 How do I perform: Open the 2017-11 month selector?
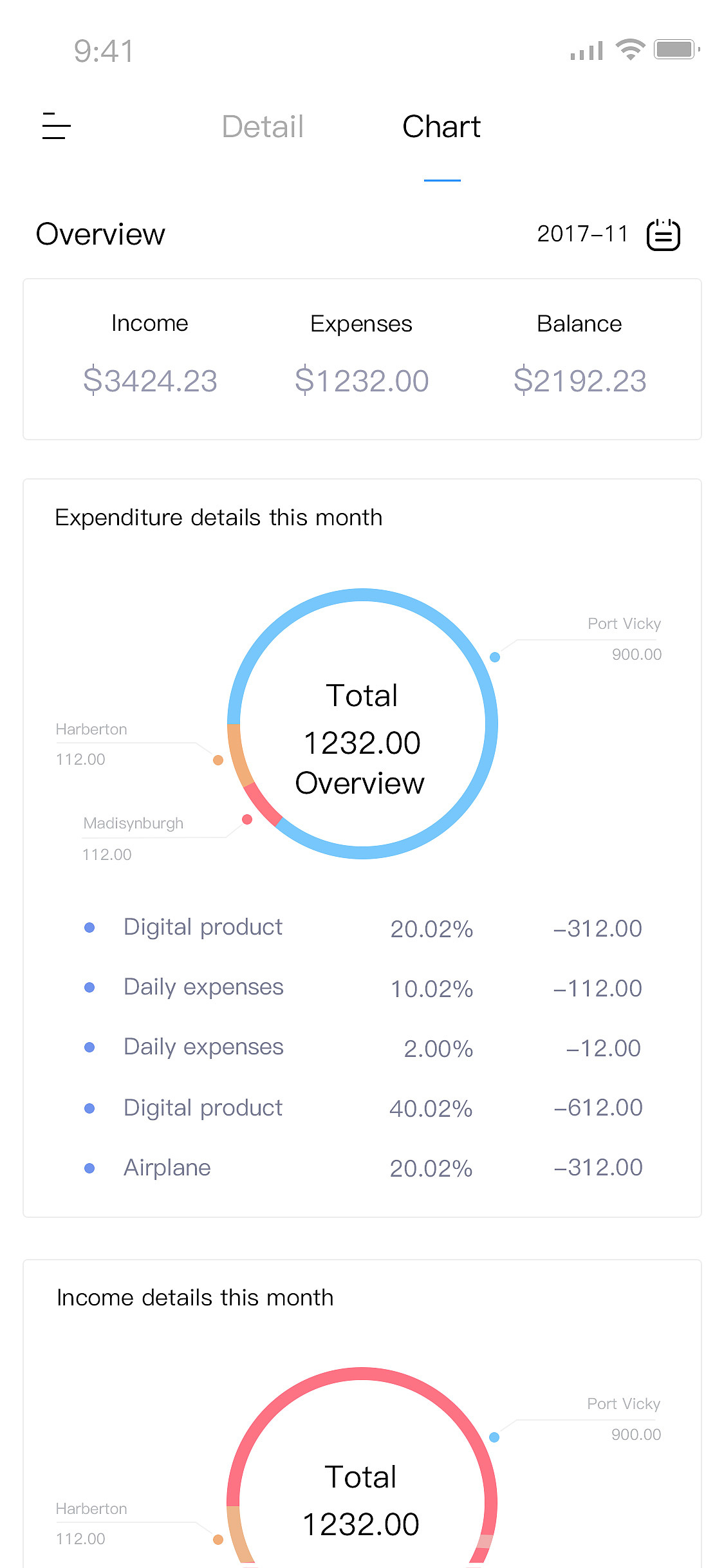[x=582, y=234]
